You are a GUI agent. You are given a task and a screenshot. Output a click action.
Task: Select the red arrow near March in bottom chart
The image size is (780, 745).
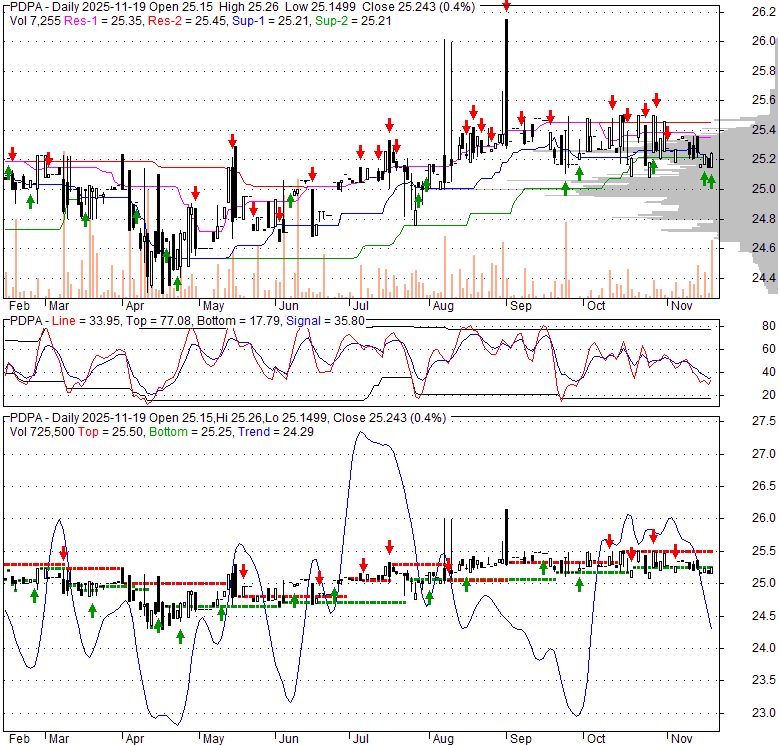(x=64, y=552)
